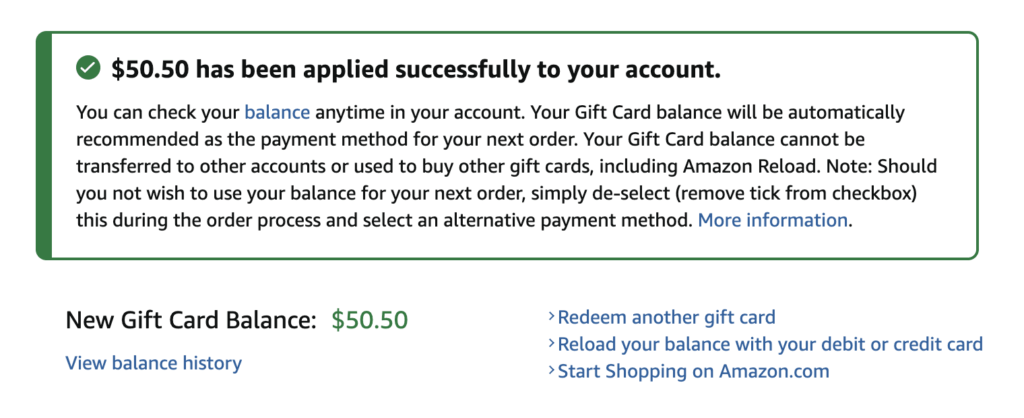Start Shopping on Amazon.com

pos(693,372)
